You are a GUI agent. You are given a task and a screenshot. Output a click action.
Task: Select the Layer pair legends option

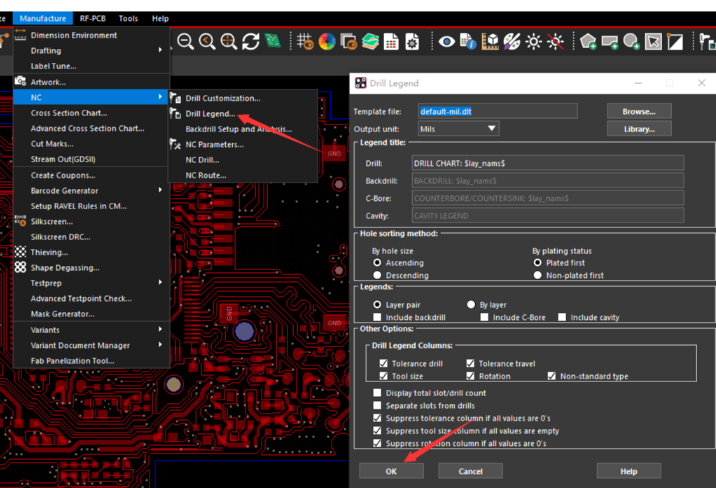point(377,304)
